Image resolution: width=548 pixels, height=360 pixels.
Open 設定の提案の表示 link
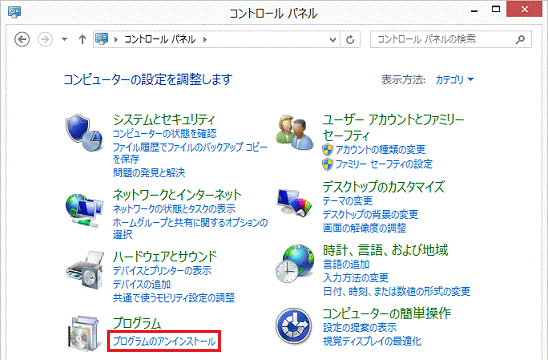(359, 327)
